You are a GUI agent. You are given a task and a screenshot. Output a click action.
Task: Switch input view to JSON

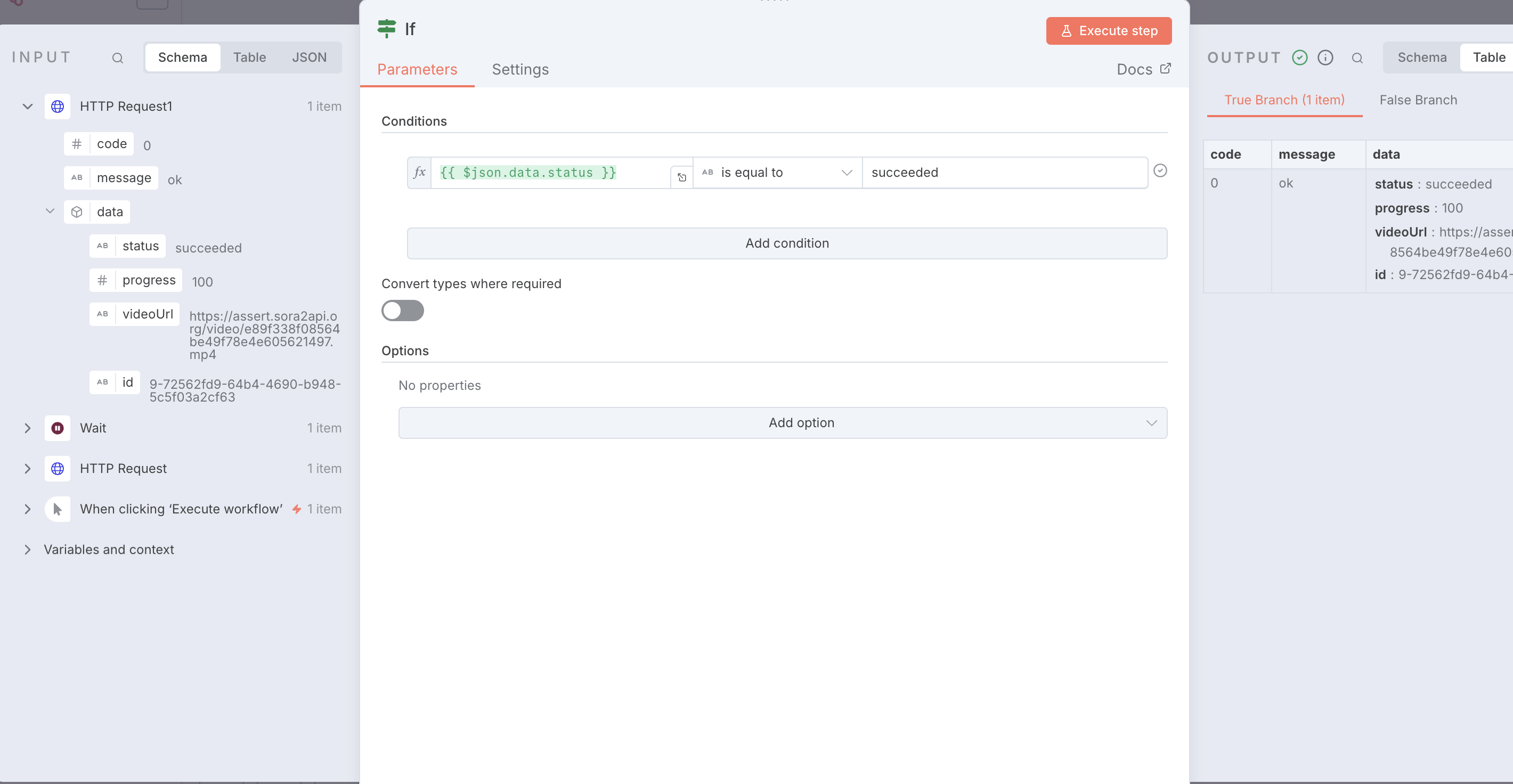309,58
